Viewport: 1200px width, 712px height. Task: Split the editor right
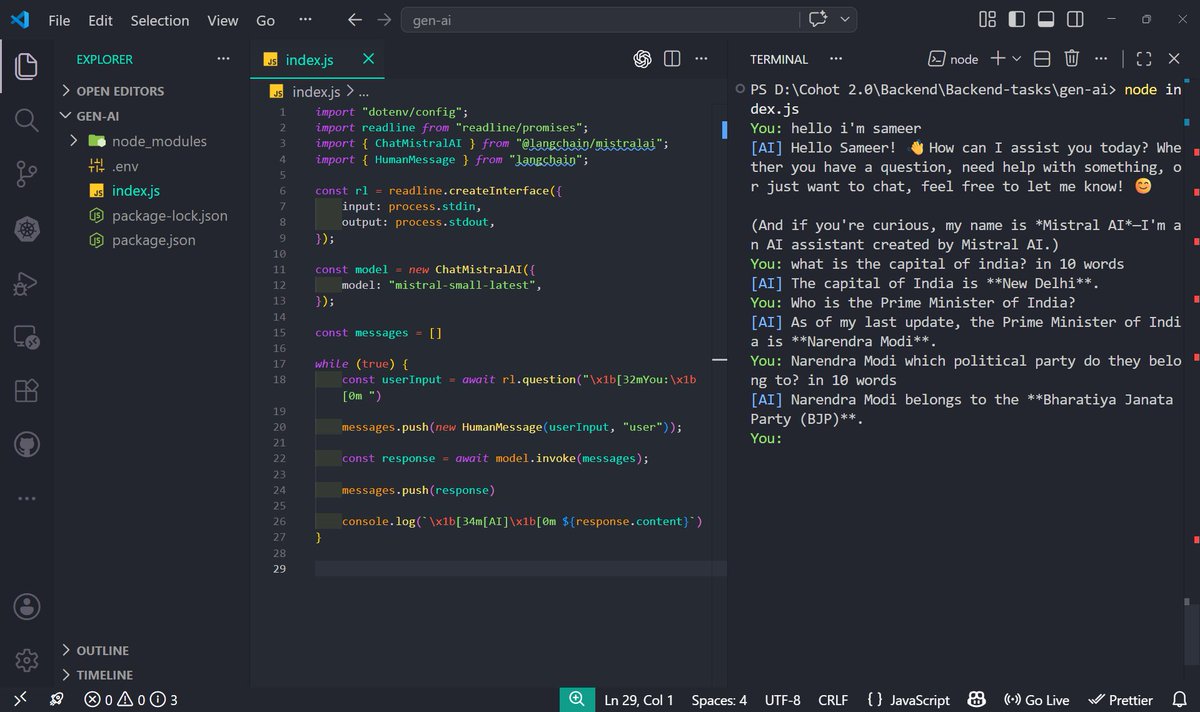click(672, 59)
